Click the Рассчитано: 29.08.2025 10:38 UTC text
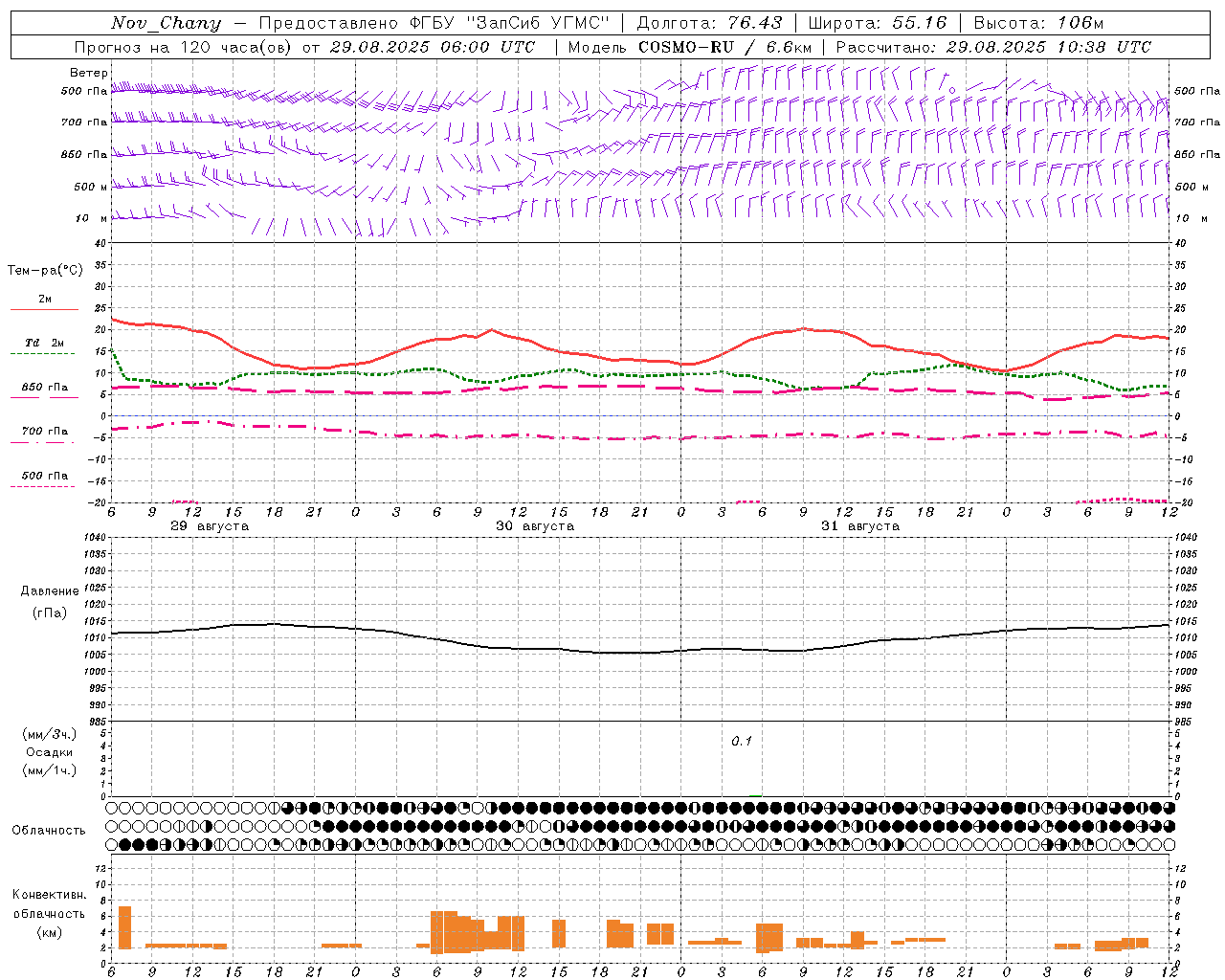 point(993,47)
